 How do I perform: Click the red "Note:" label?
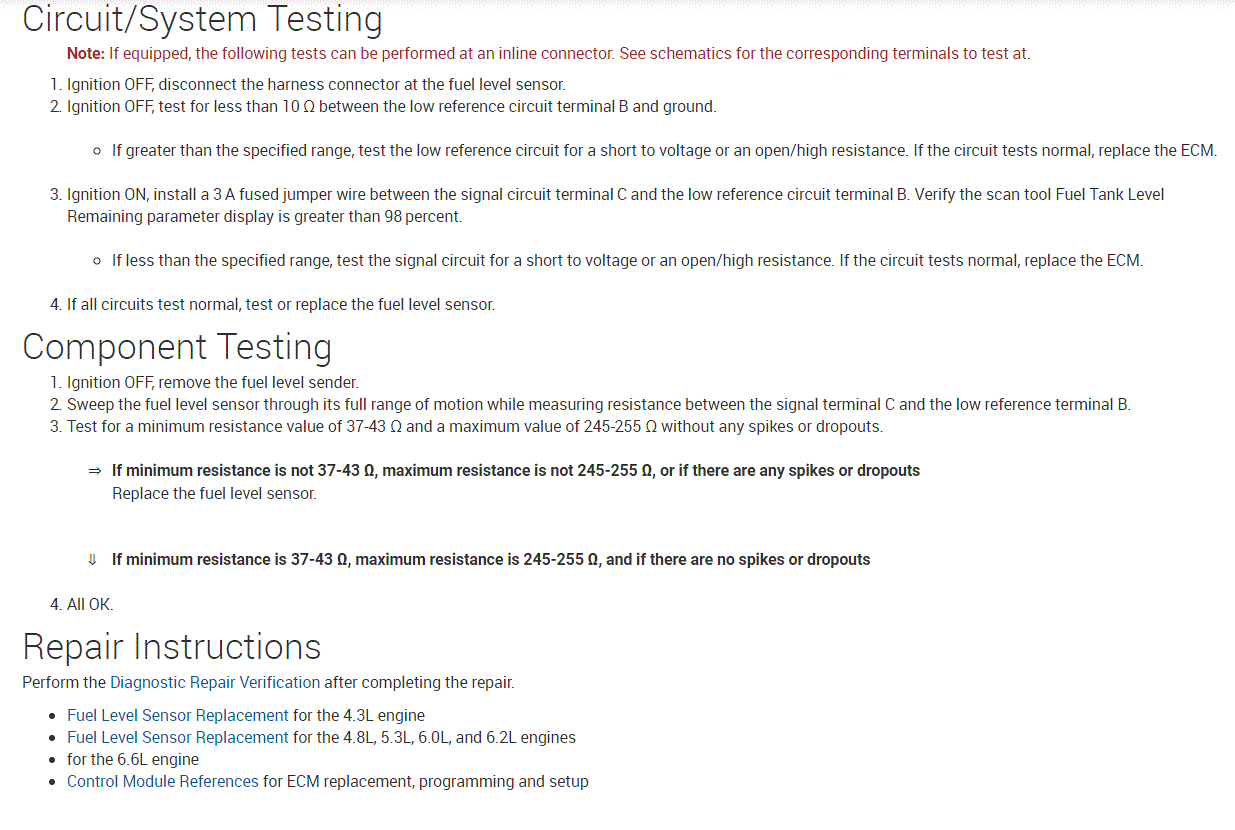click(85, 54)
